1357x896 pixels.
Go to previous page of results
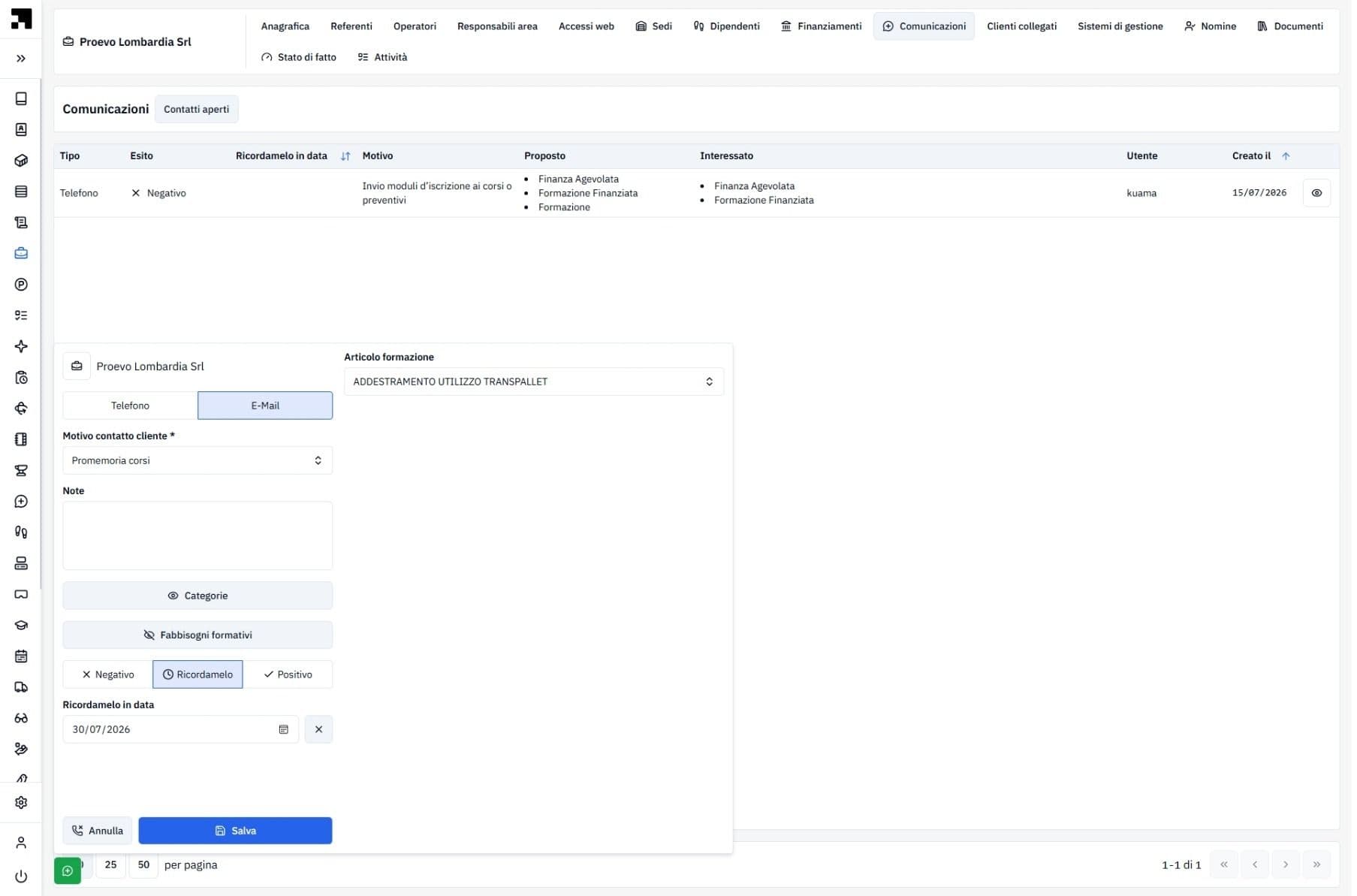(1255, 864)
